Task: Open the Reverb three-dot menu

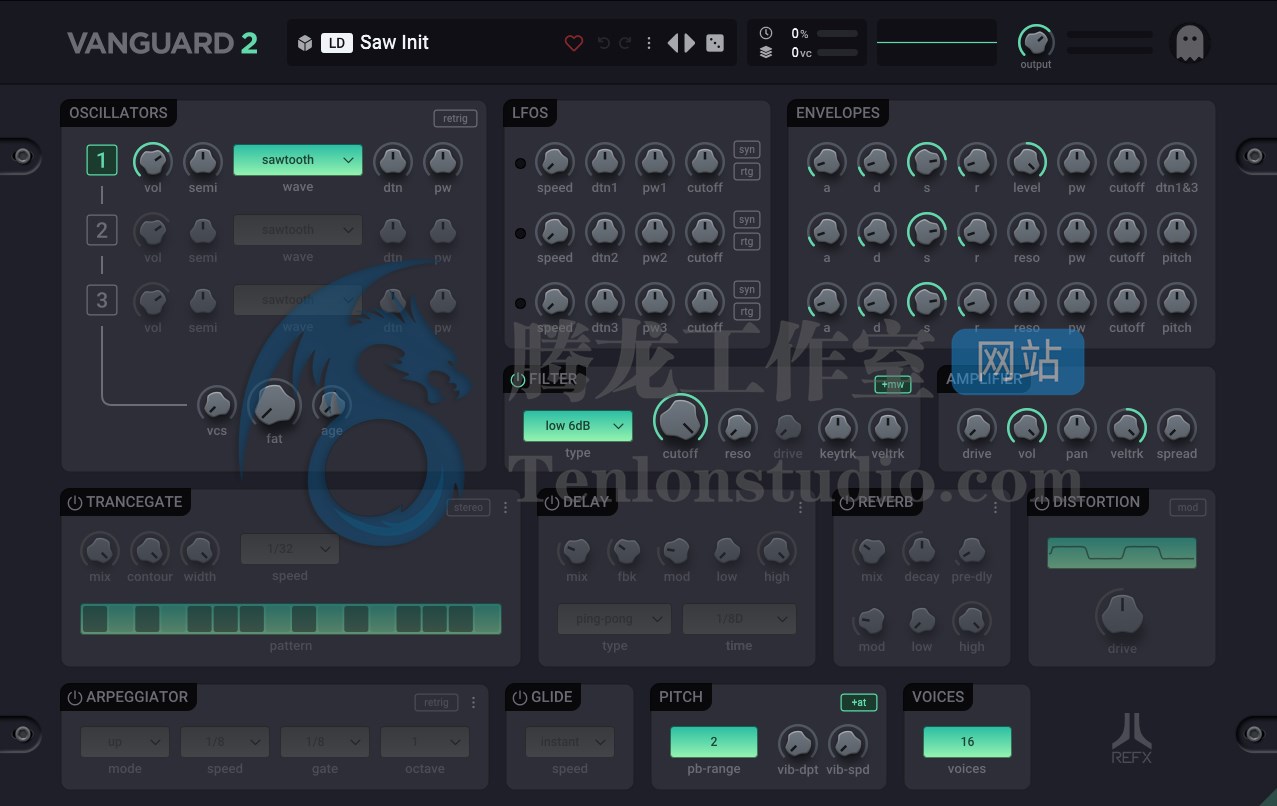Action: [995, 508]
